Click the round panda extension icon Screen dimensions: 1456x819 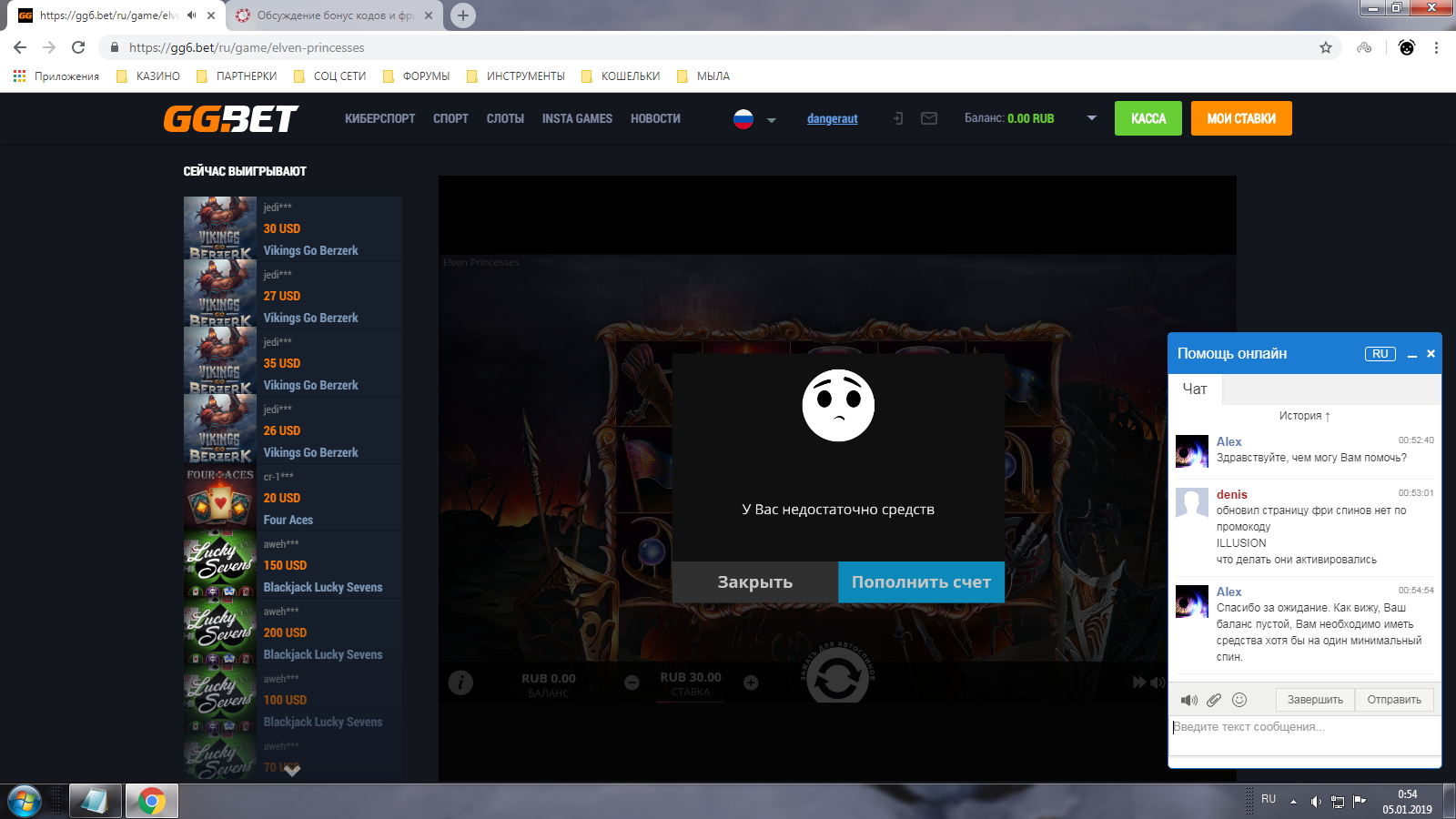coord(1407,47)
